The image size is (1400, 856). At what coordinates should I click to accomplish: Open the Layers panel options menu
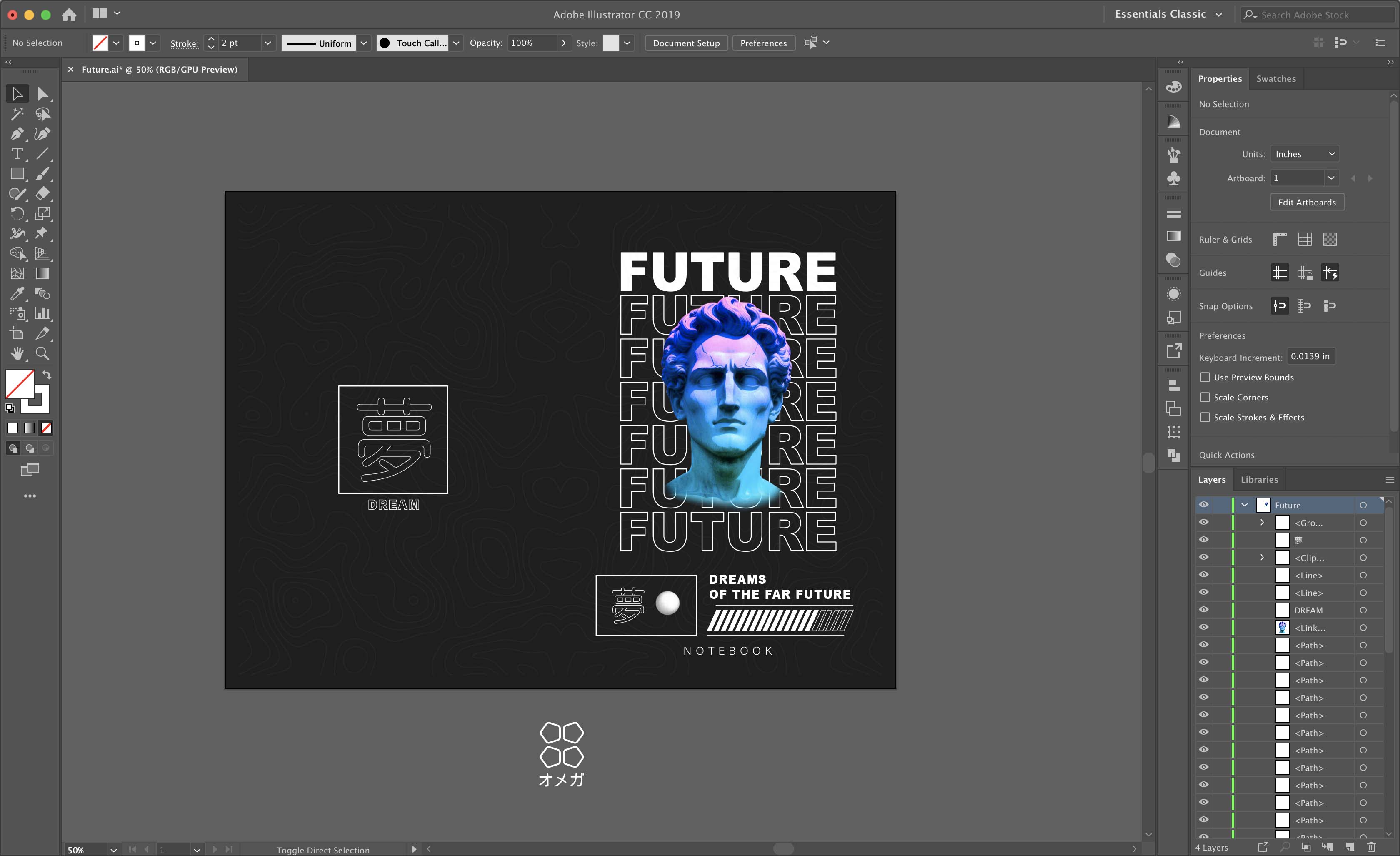1390,480
